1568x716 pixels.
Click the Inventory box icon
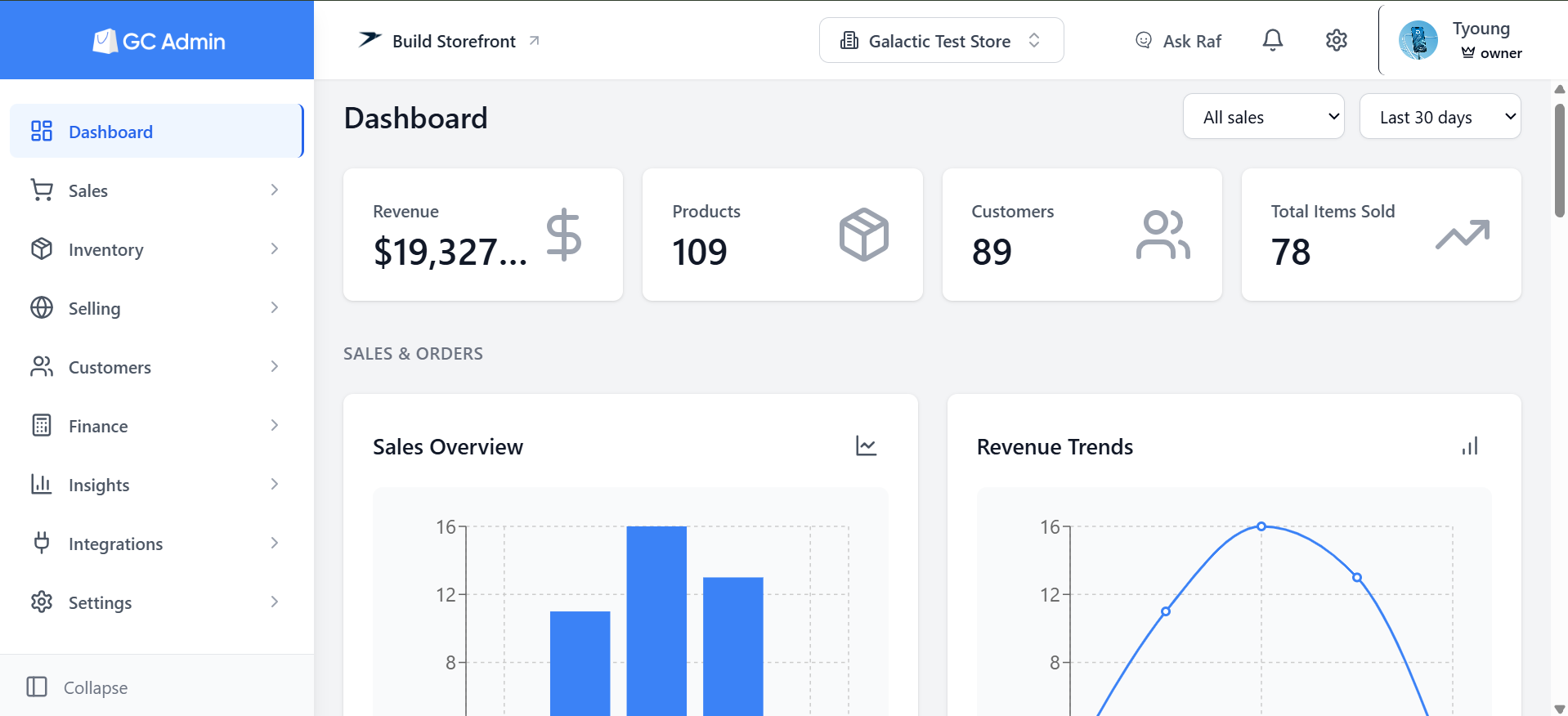point(42,248)
